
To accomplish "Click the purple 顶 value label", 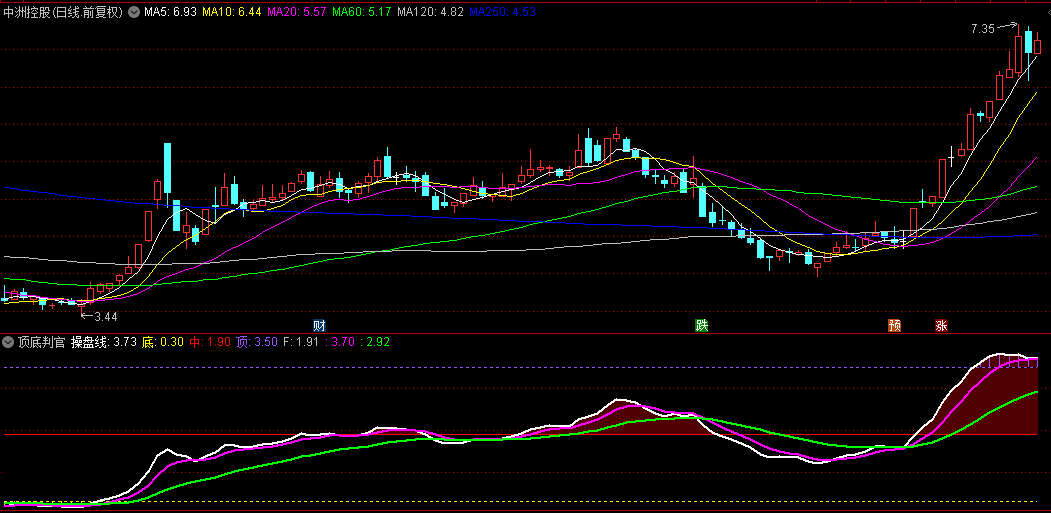I will [257, 342].
